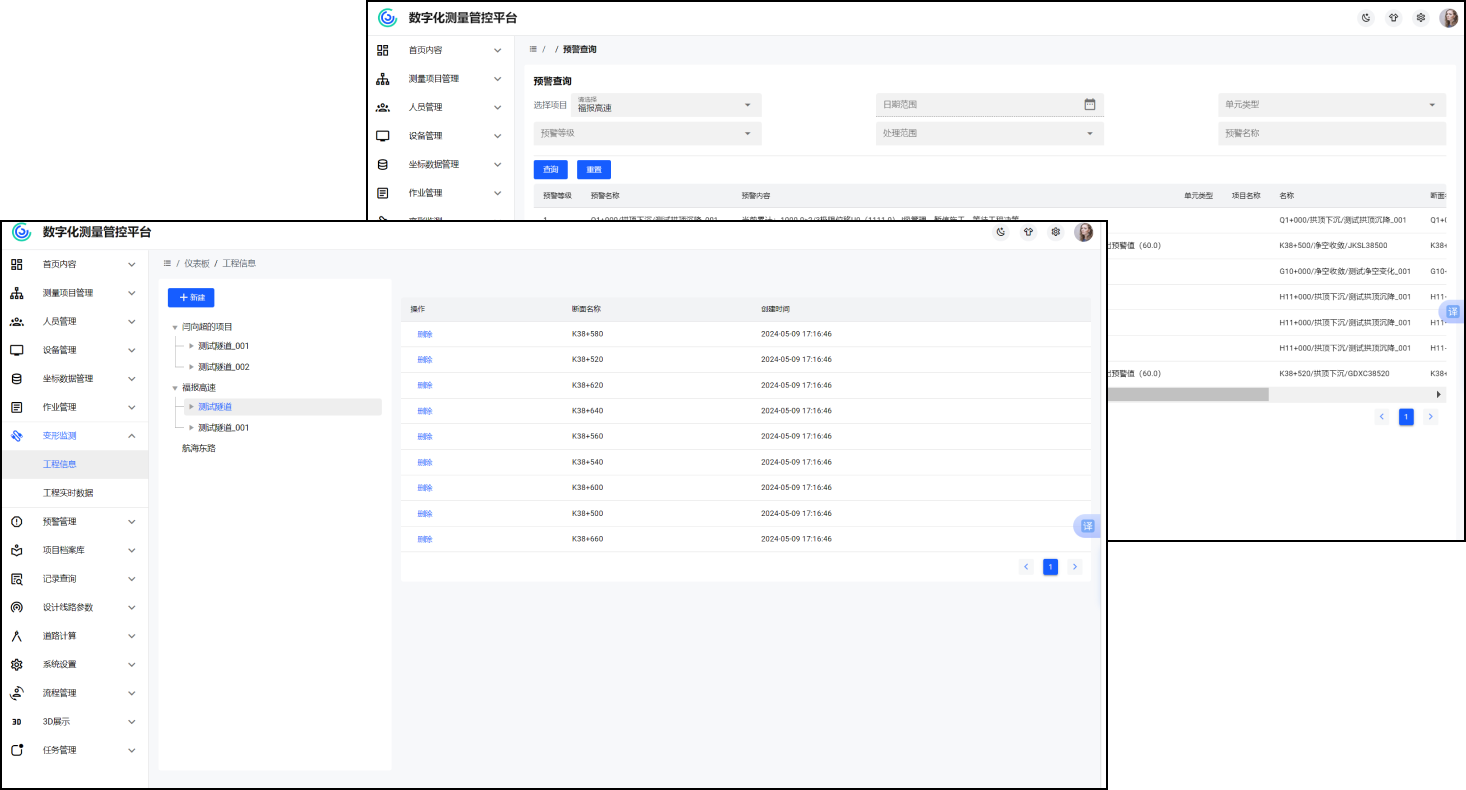The height and width of the screenshot is (790, 1466).
Task: Toggle sidebar via breadcrumb menu icon in front window
Action: click(167, 263)
